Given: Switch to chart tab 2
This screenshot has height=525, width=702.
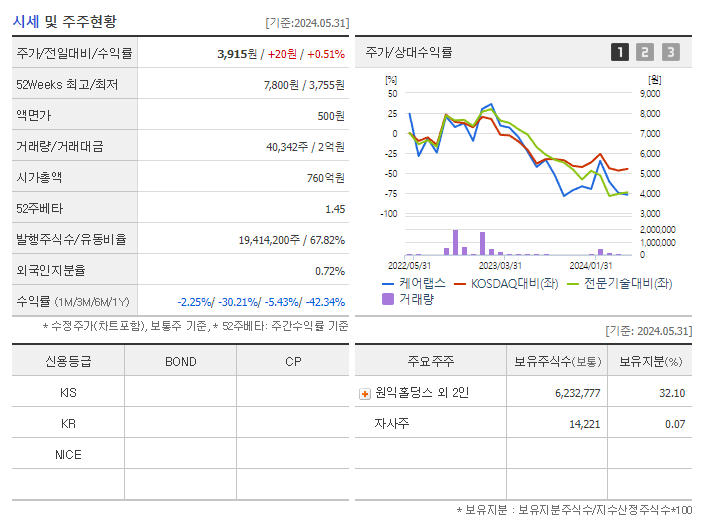Looking at the screenshot, I should (x=645, y=52).
